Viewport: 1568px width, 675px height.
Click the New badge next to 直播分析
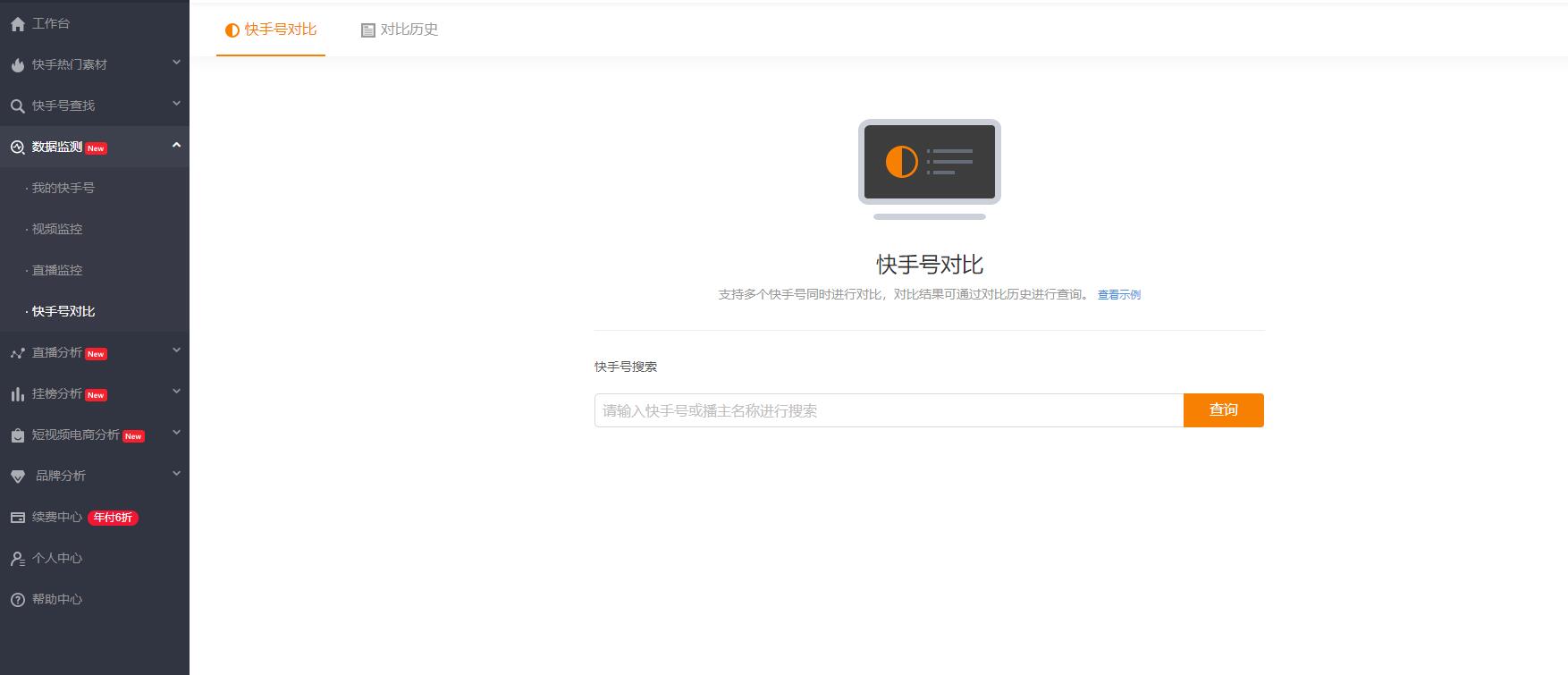pyautogui.click(x=96, y=354)
